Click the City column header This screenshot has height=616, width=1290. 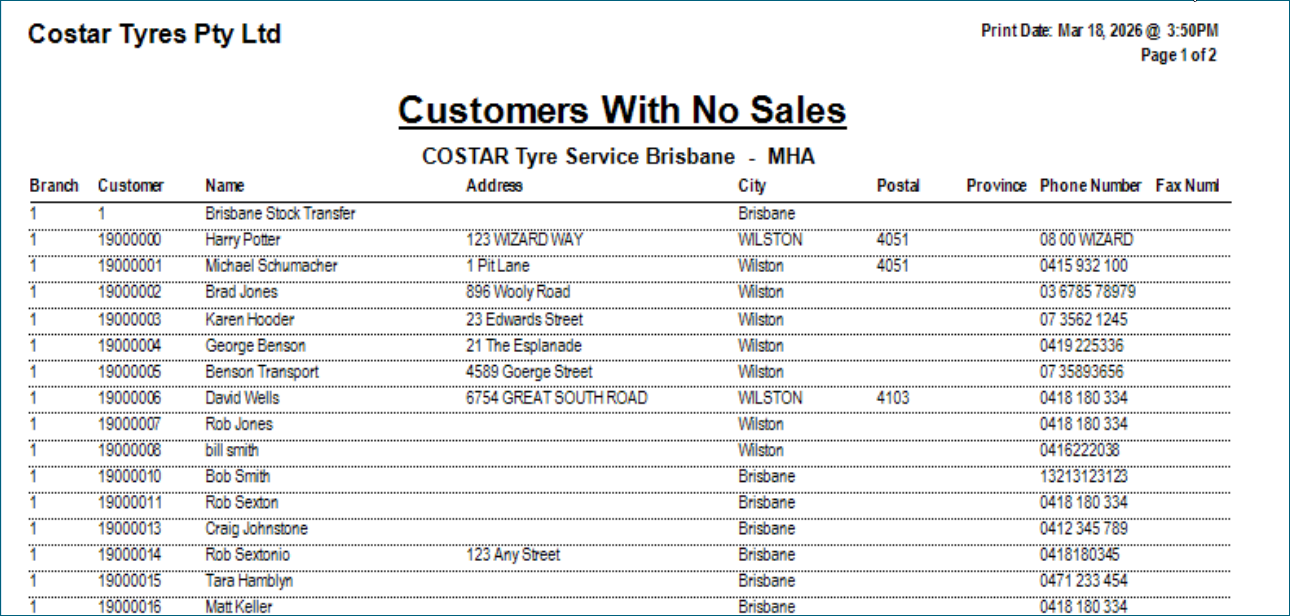click(752, 186)
